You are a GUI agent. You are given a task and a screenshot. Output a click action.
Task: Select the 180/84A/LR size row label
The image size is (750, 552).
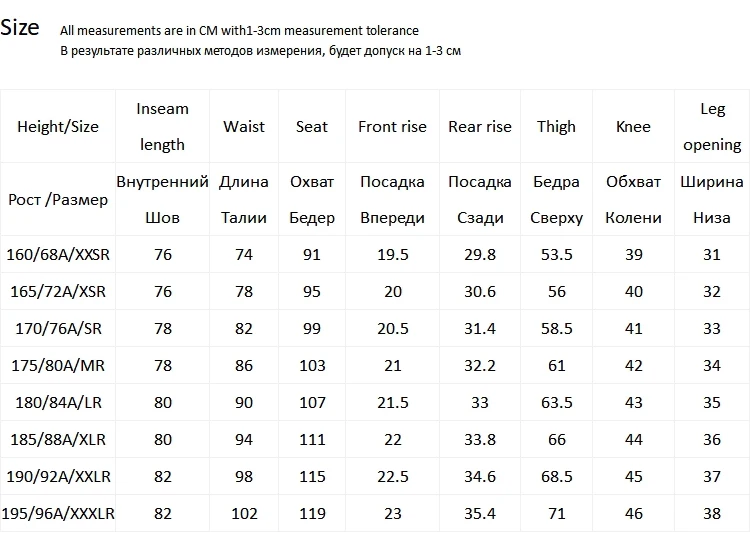click(x=58, y=403)
